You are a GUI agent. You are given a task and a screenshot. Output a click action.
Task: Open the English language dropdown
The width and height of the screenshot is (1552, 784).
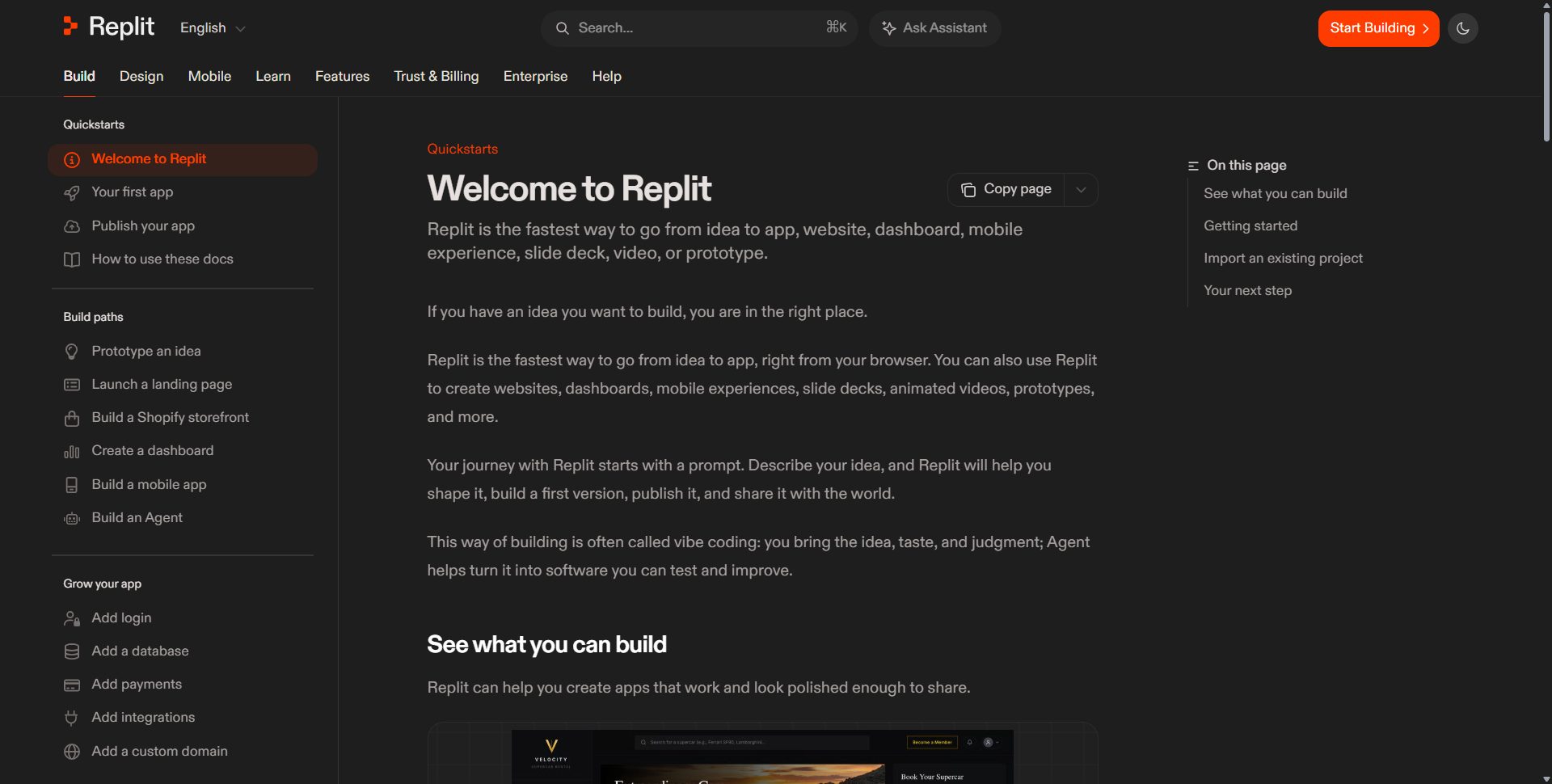click(x=213, y=28)
